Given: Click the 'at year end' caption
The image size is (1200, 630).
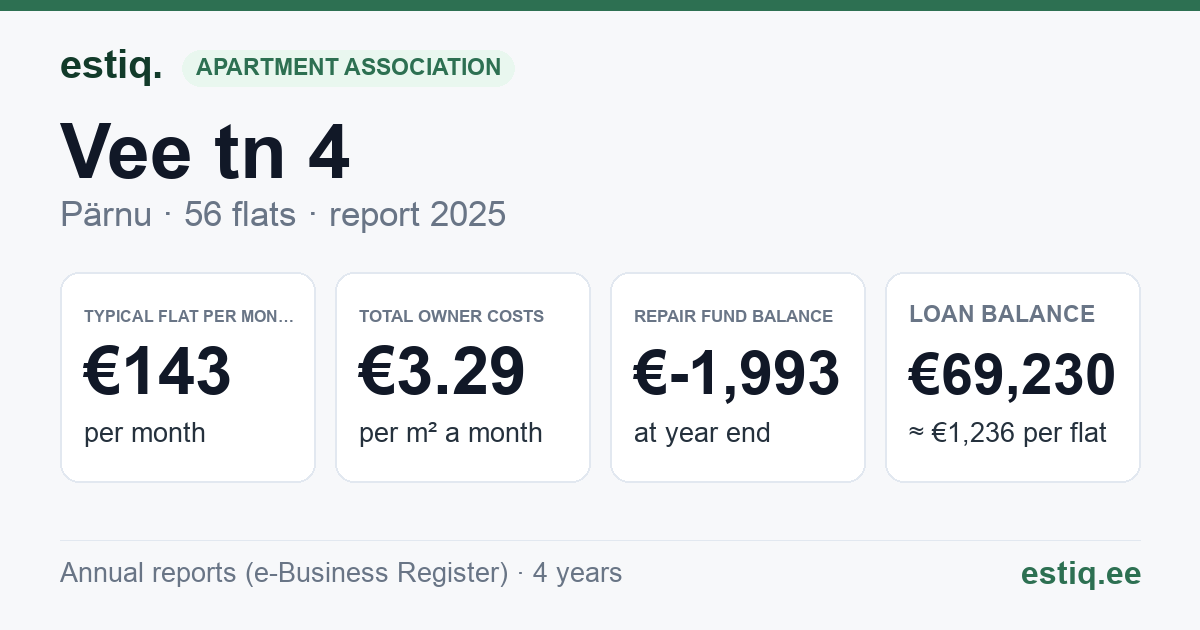Looking at the screenshot, I should click(702, 433).
